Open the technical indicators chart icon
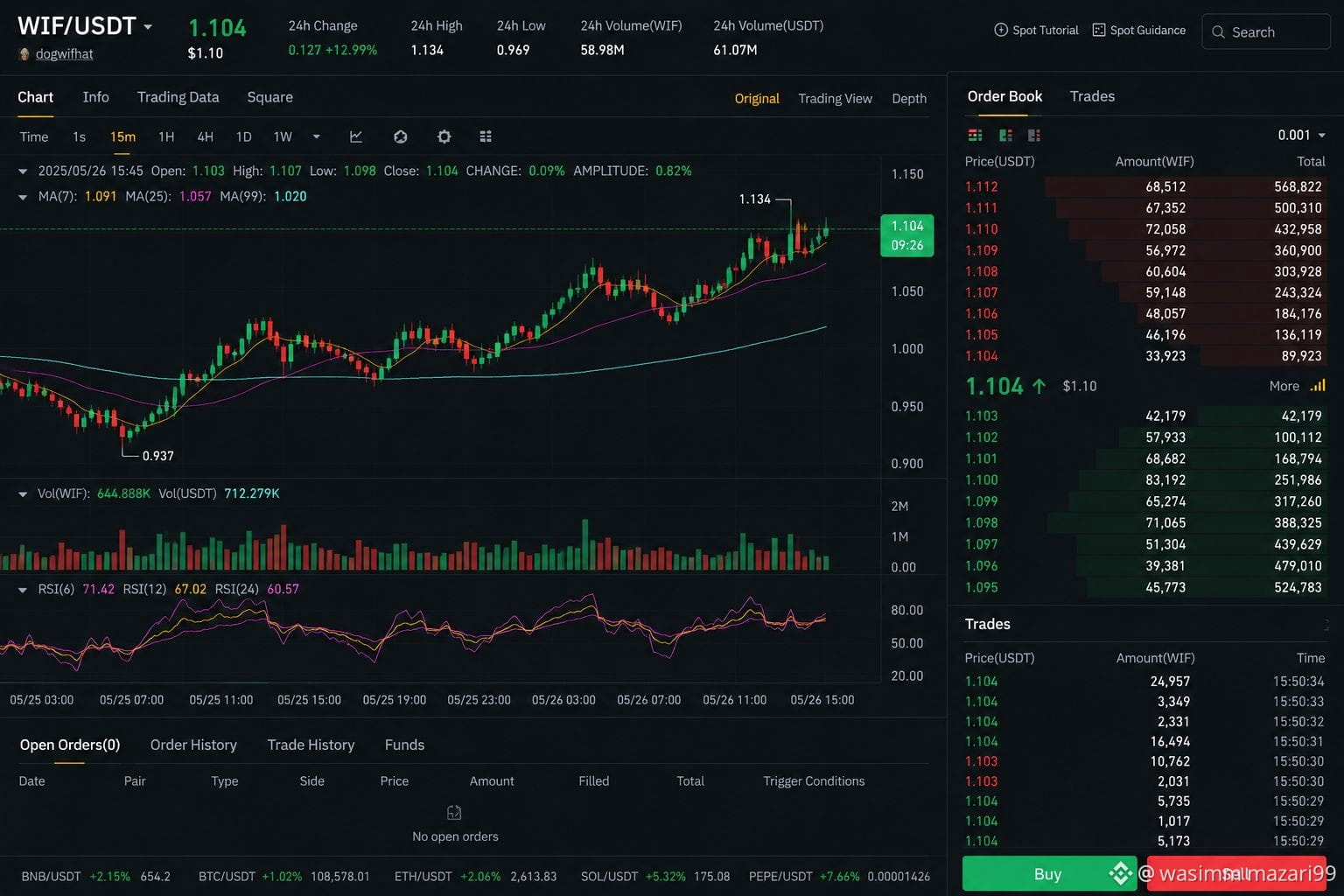 coord(356,136)
